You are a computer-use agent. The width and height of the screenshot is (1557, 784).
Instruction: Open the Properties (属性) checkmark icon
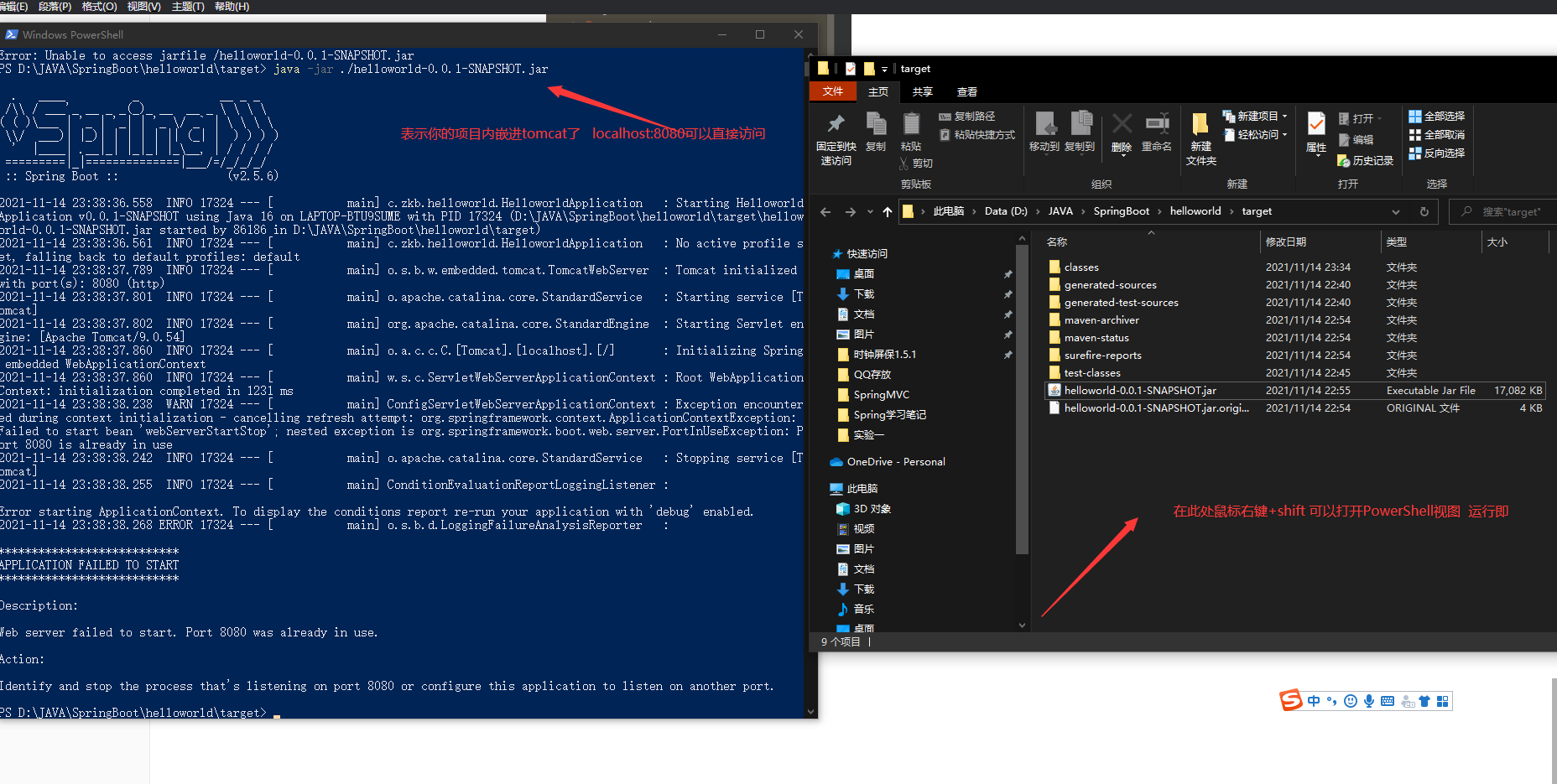pos(1316,132)
